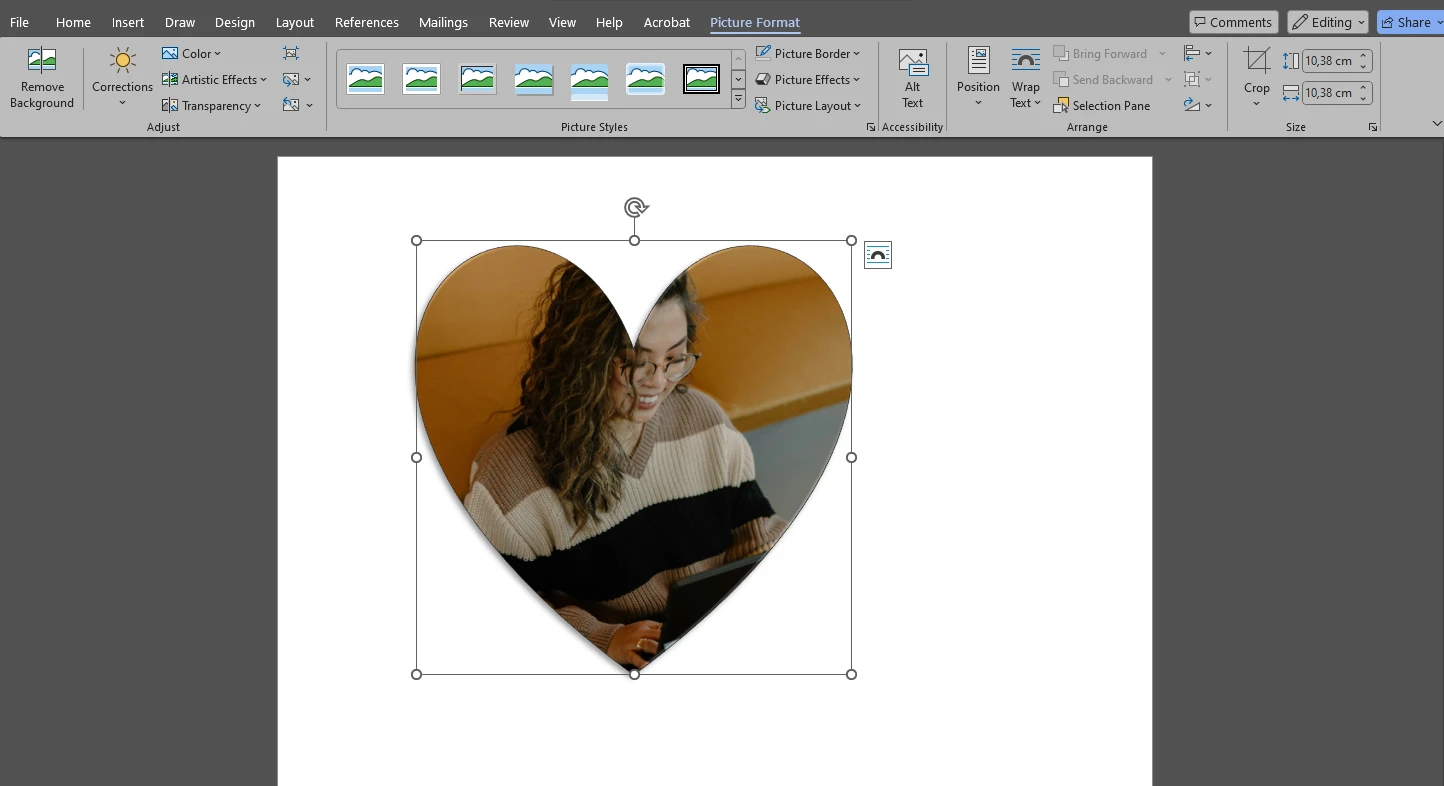Image resolution: width=1444 pixels, height=786 pixels.
Task: Increase shape height with up stepper
Action: point(1364,56)
